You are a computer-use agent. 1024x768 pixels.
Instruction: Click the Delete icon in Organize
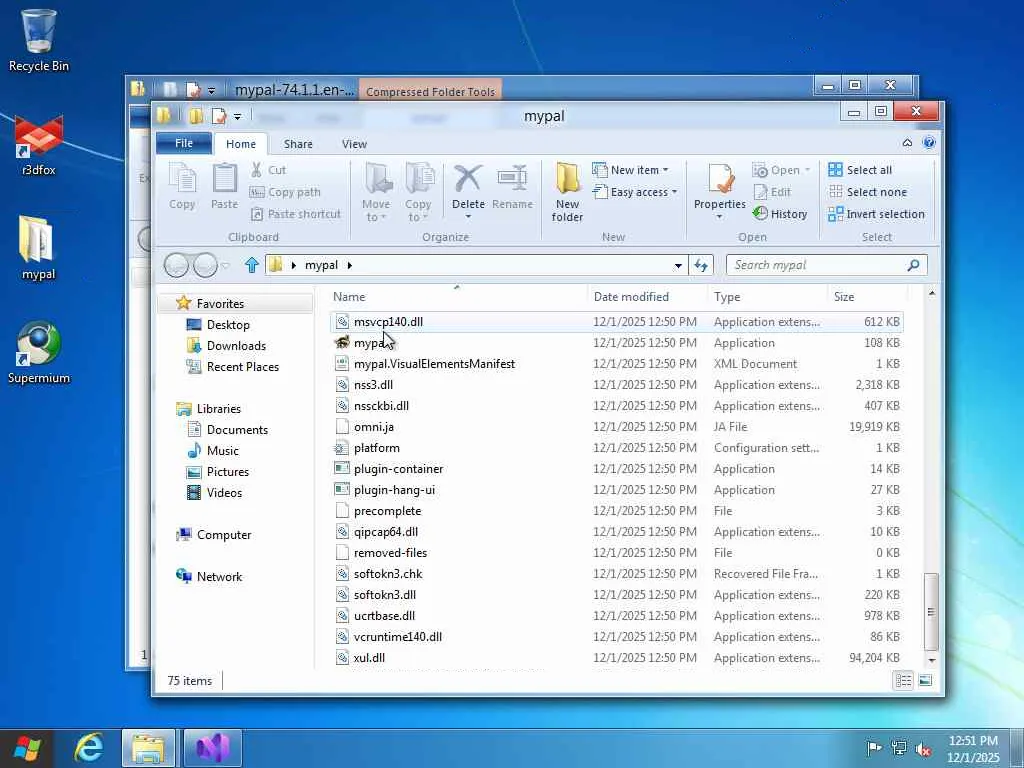pos(468,178)
